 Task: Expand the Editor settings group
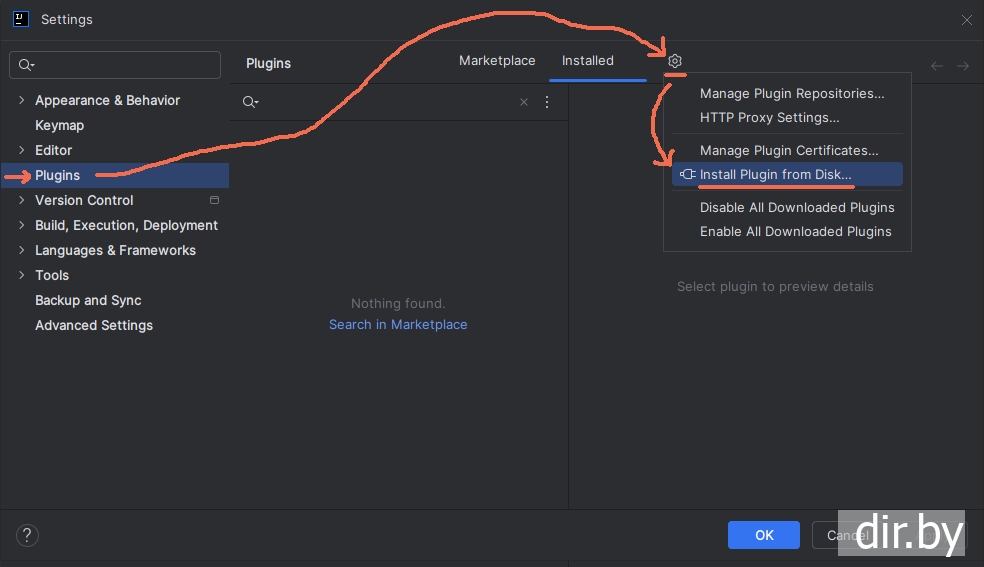(21, 150)
